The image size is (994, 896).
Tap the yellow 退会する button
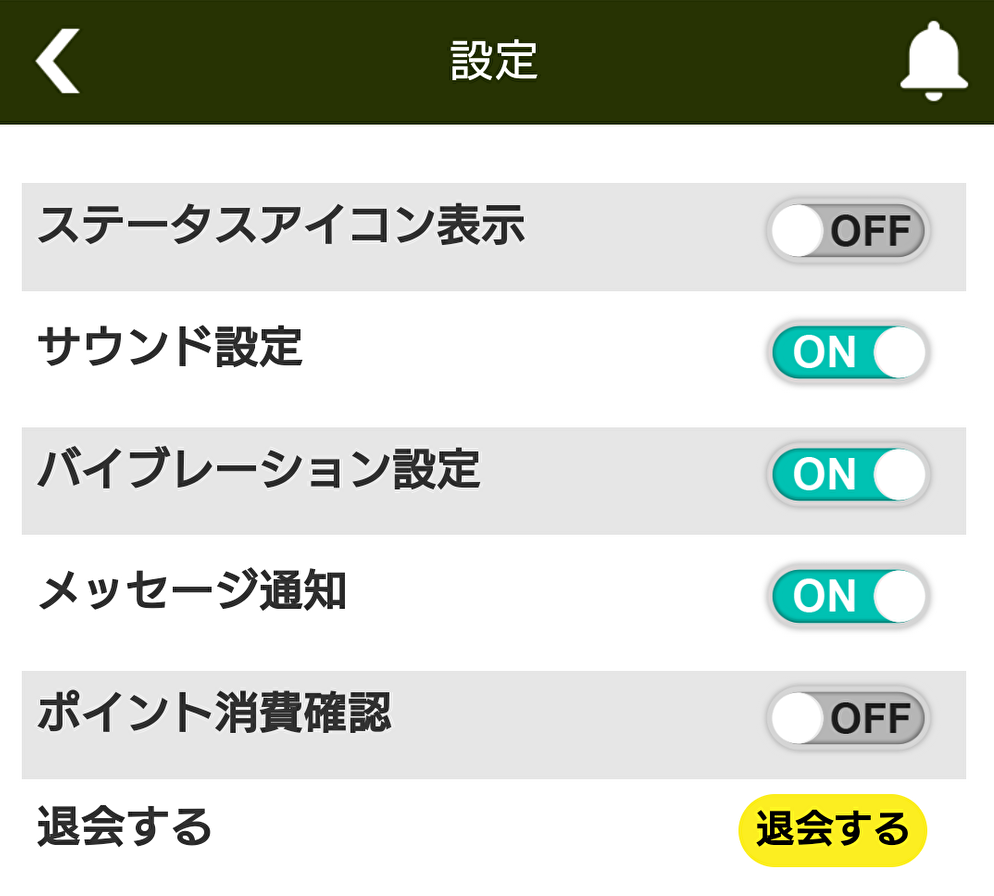832,829
